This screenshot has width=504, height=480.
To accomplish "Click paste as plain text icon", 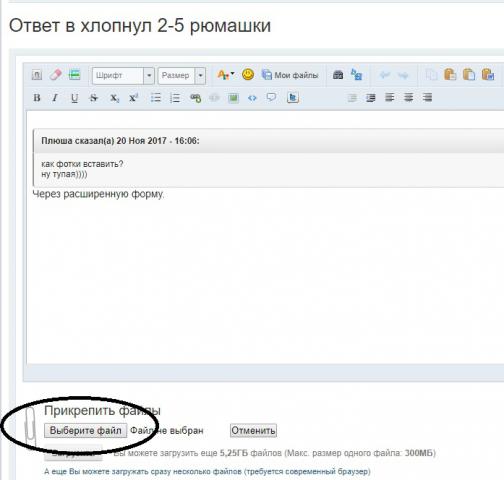I will click(469, 75).
